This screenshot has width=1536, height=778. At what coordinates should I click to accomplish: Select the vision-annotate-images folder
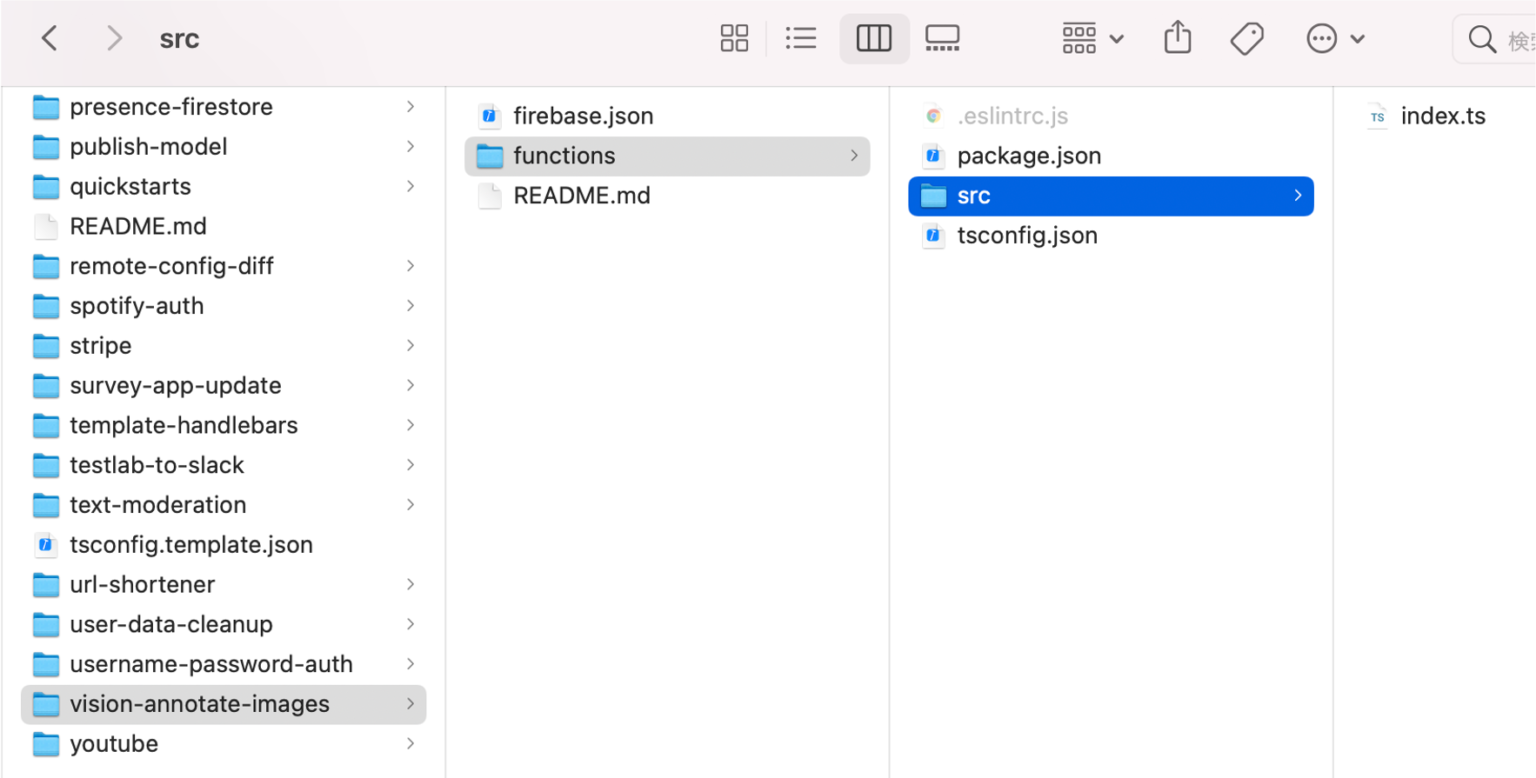coord(199,703)
